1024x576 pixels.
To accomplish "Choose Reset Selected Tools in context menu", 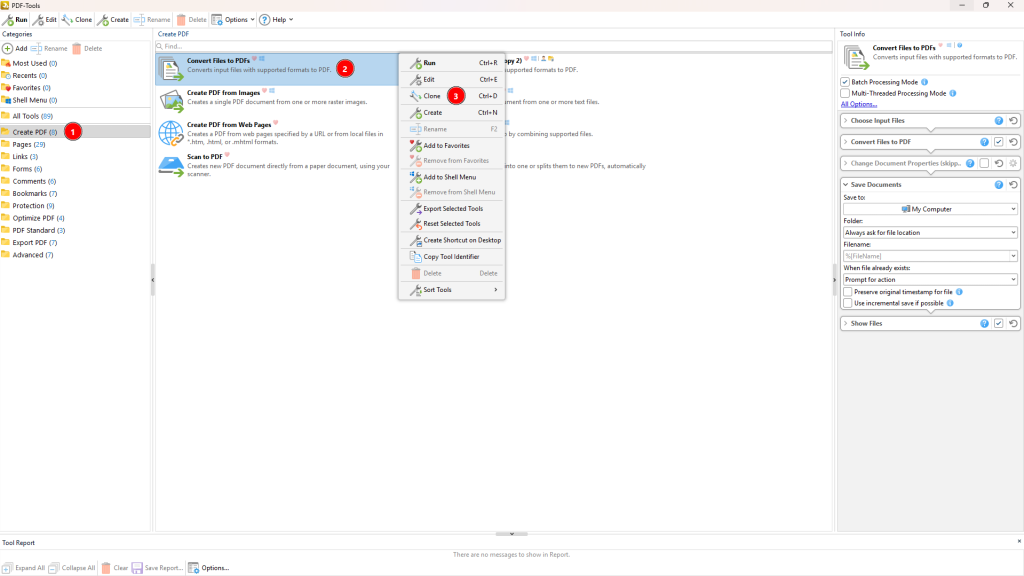I will pyautogui.click(x=452, y=223).
